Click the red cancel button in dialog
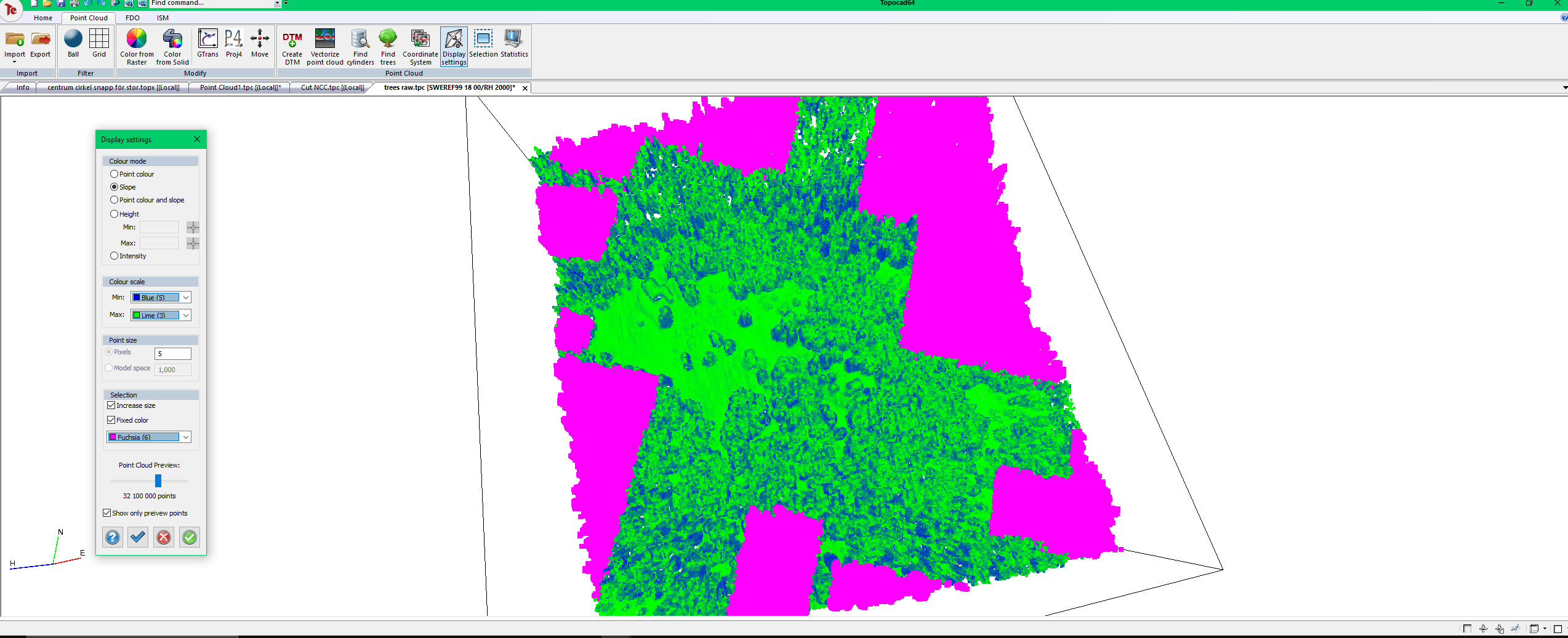Image resolution: width=1568 pixels, height=638 pixels. (x=164, y=537)
